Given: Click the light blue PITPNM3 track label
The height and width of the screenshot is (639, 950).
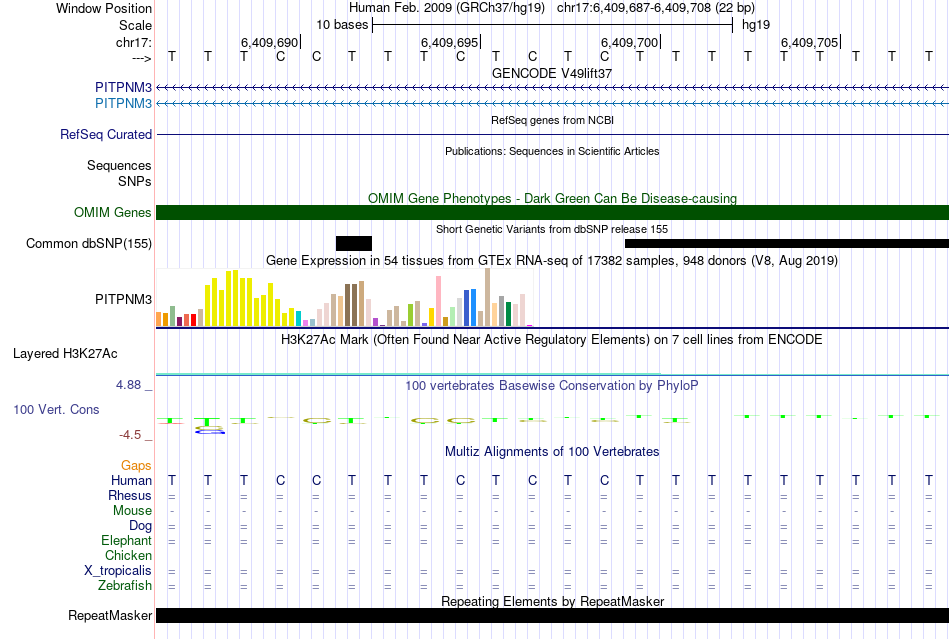Looking at the screenshot, I should (123, 103).
